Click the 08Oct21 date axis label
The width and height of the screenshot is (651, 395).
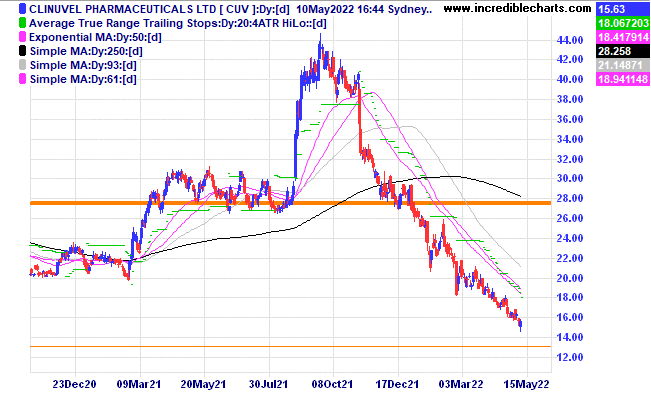pyautogui.click(x=332, y=384)
